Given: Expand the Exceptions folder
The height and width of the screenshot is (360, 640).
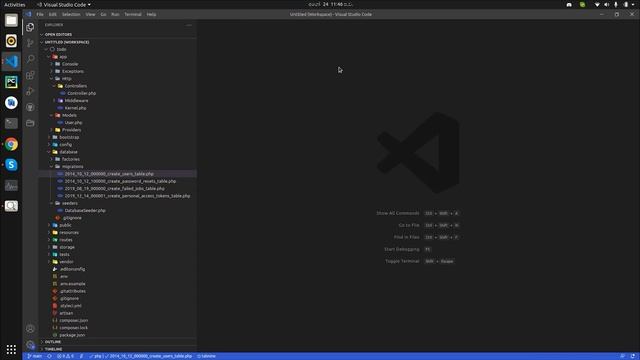Looking at the screenshot, I should (73, 71).
